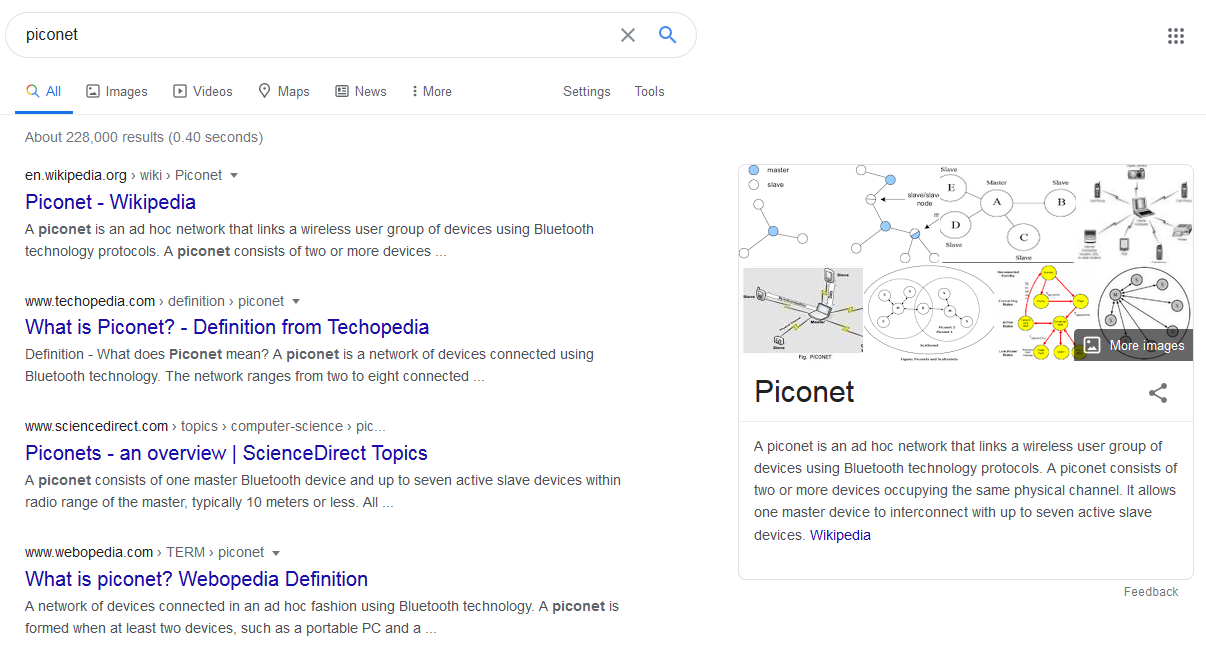This screenshot has height=649, width=1206.
Task: Expand the dropdown arrow next to en.wikipedia.org
Action: [x=234, y=175]
